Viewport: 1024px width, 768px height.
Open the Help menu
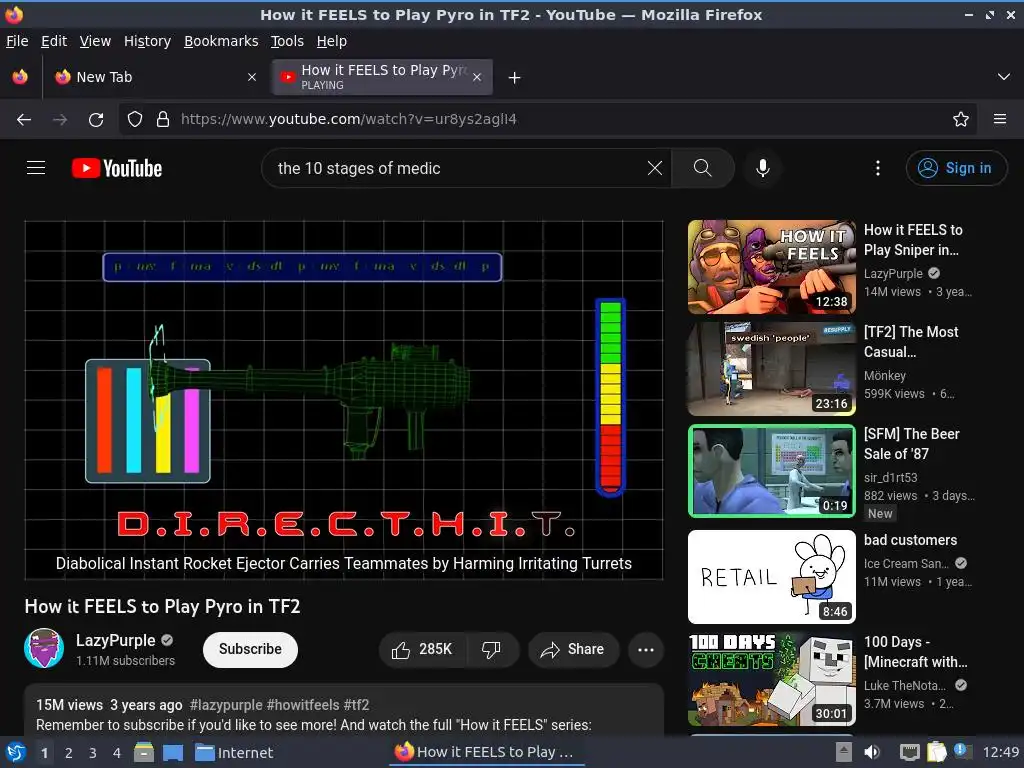332,41
